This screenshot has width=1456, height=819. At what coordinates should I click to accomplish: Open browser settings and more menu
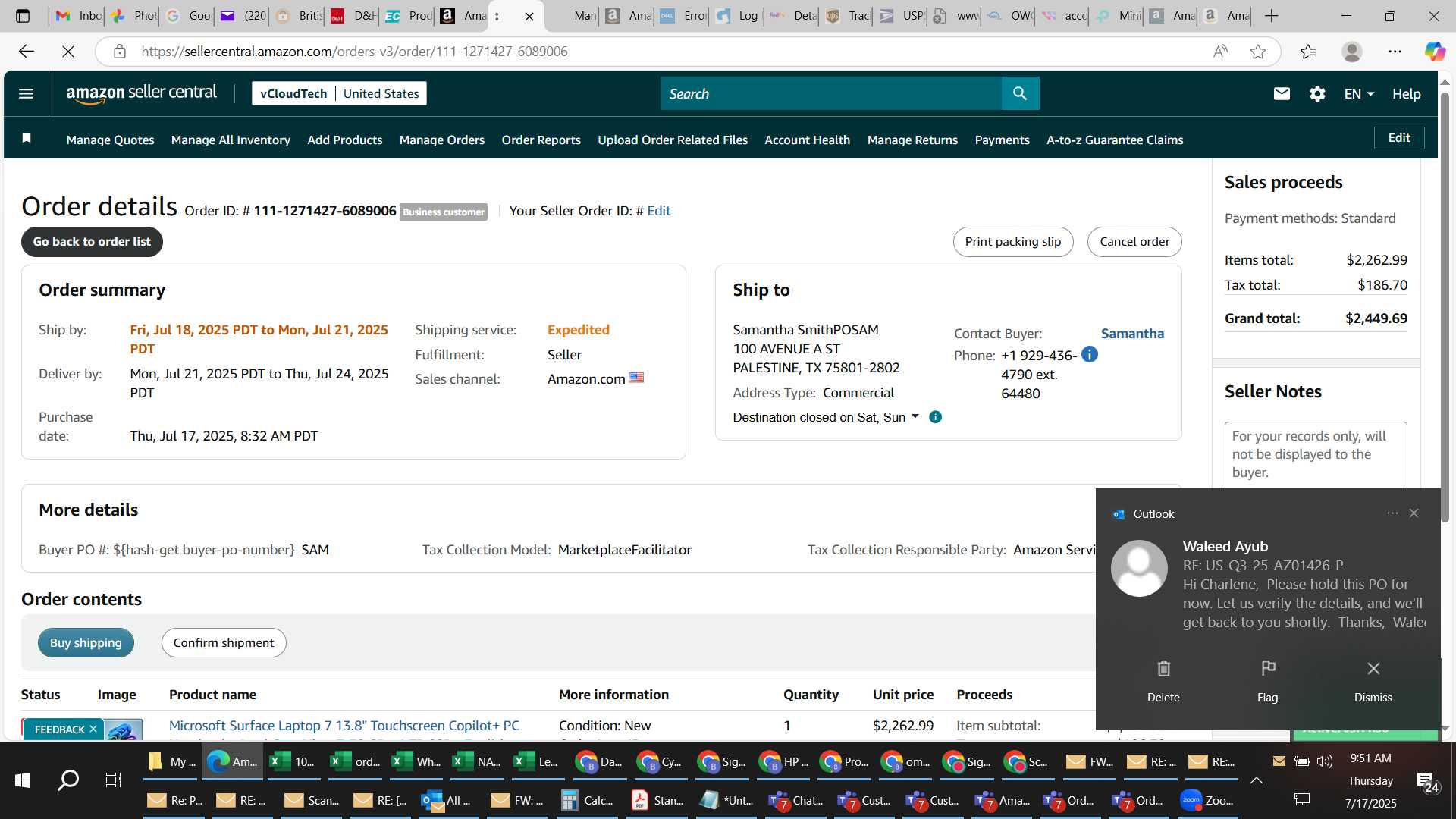click(x=1395, y=52)
